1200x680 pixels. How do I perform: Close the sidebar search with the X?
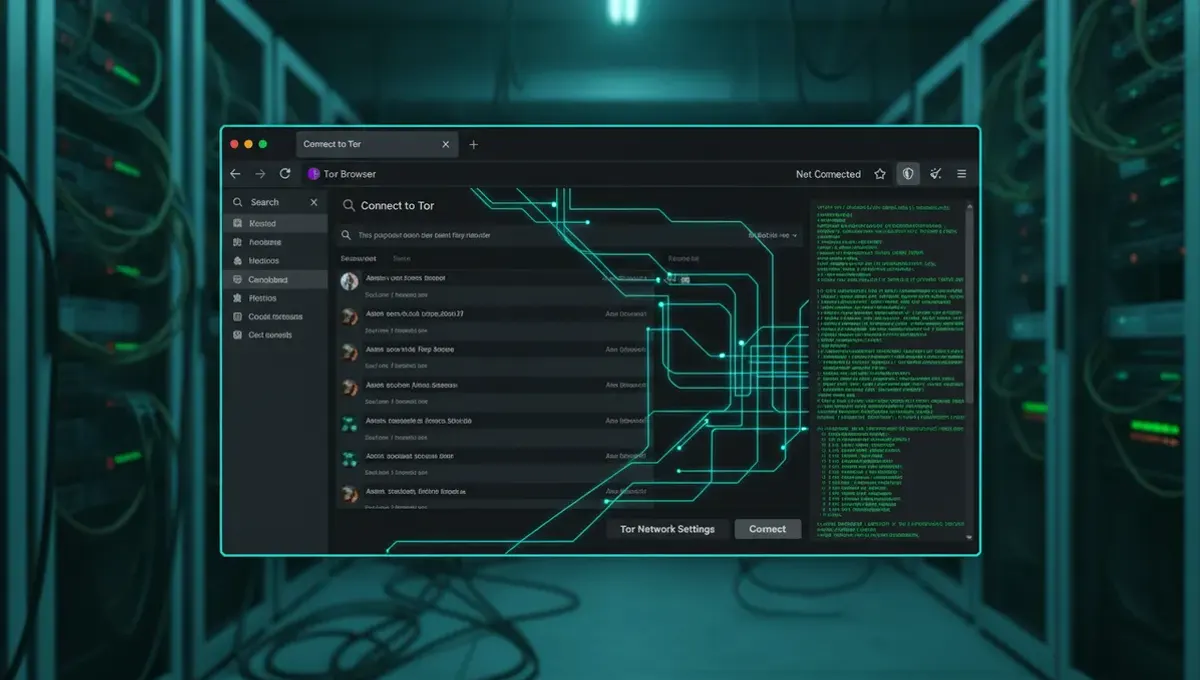click(314, 202)
